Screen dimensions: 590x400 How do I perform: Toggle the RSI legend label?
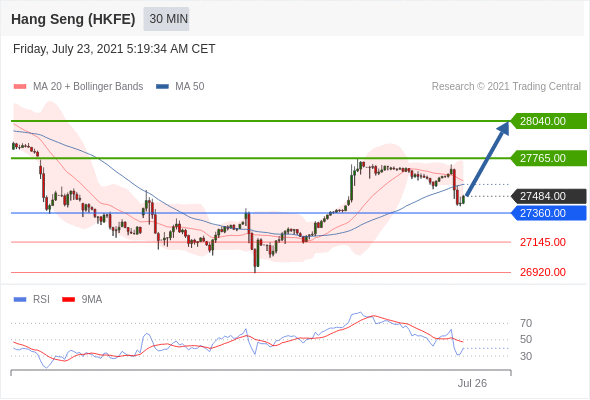(x=41, y=300)
